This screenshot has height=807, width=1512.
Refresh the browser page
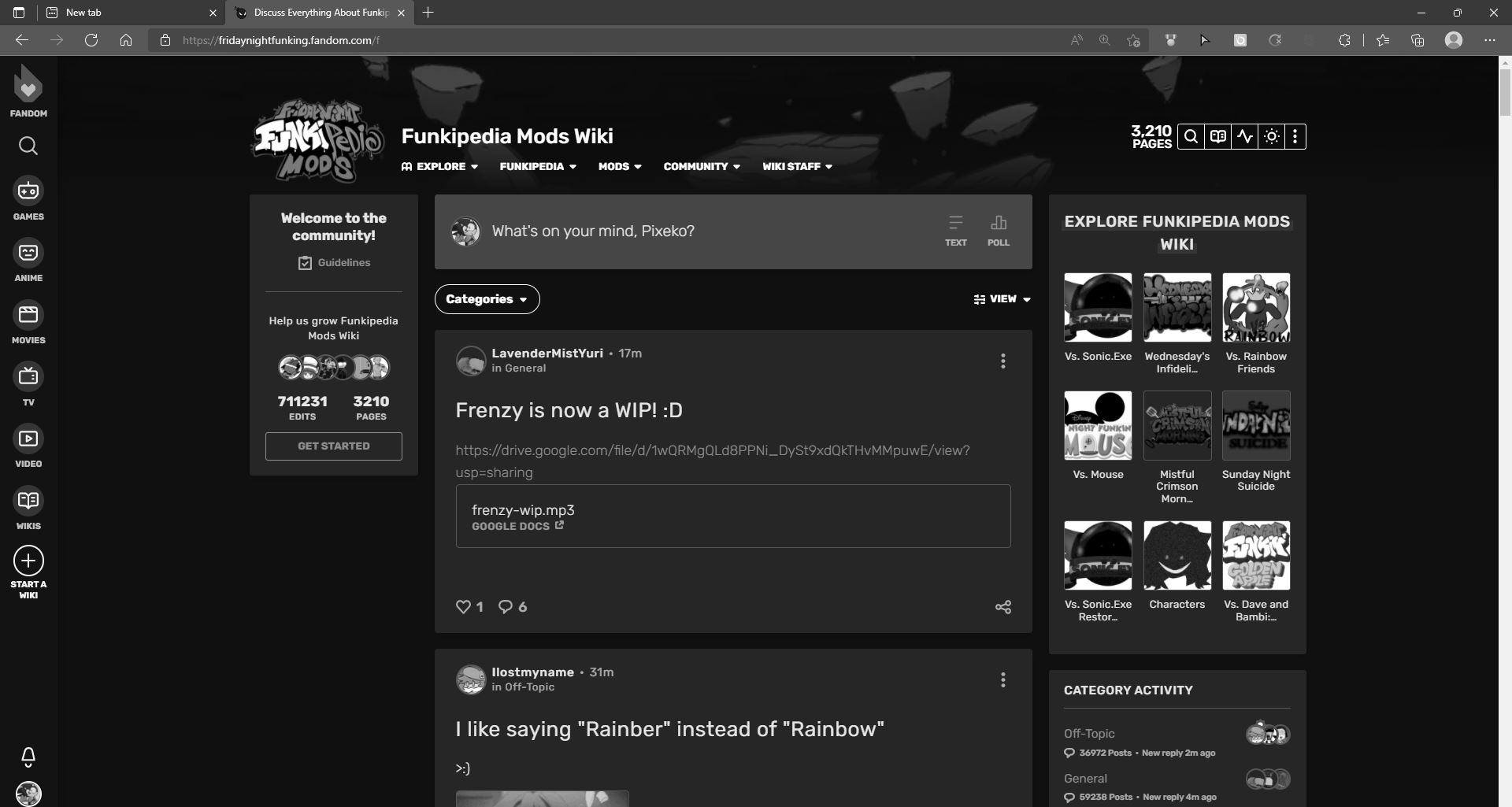coord(91,40)
